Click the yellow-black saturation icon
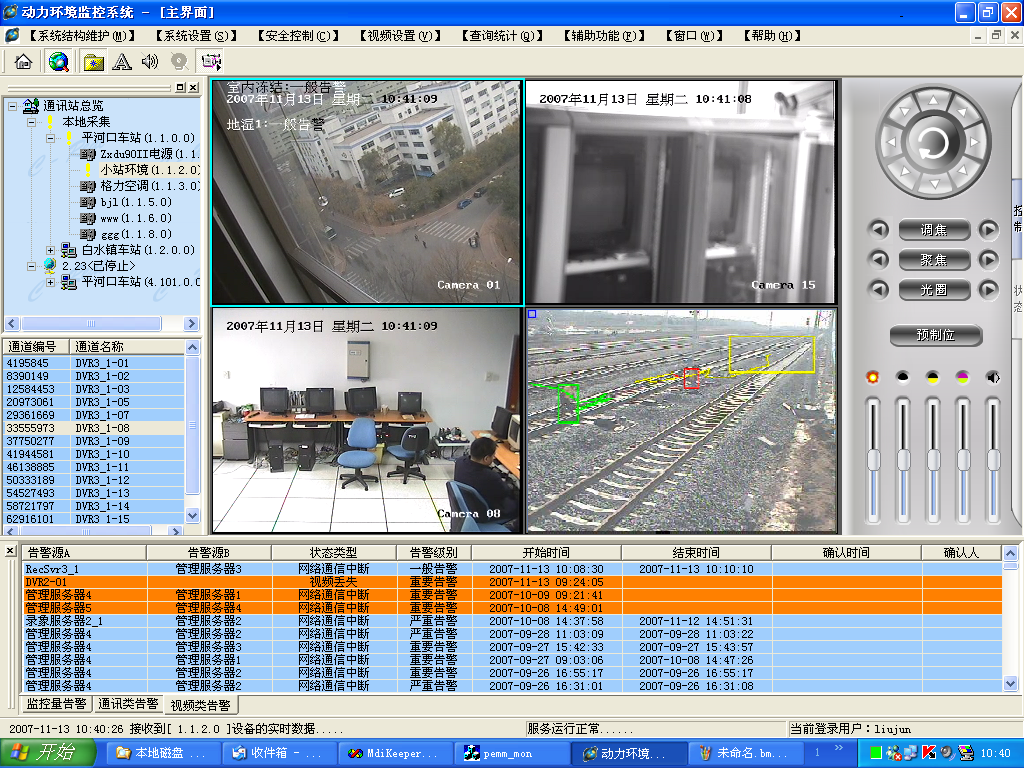The width and height of the screenshot is (1024, 768). coord(933,377)
